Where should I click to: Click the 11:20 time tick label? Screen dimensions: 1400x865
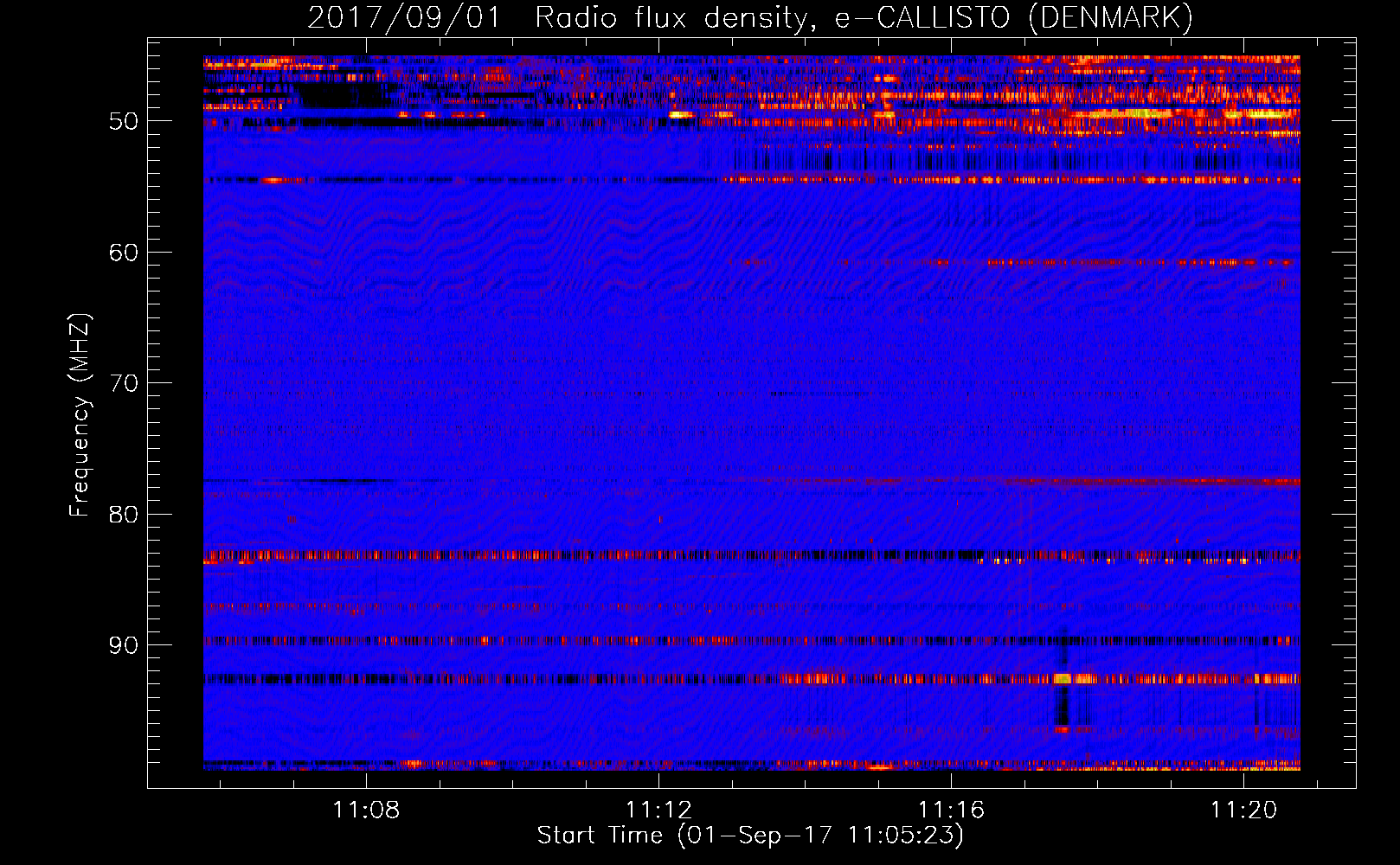coord(1243,810)
